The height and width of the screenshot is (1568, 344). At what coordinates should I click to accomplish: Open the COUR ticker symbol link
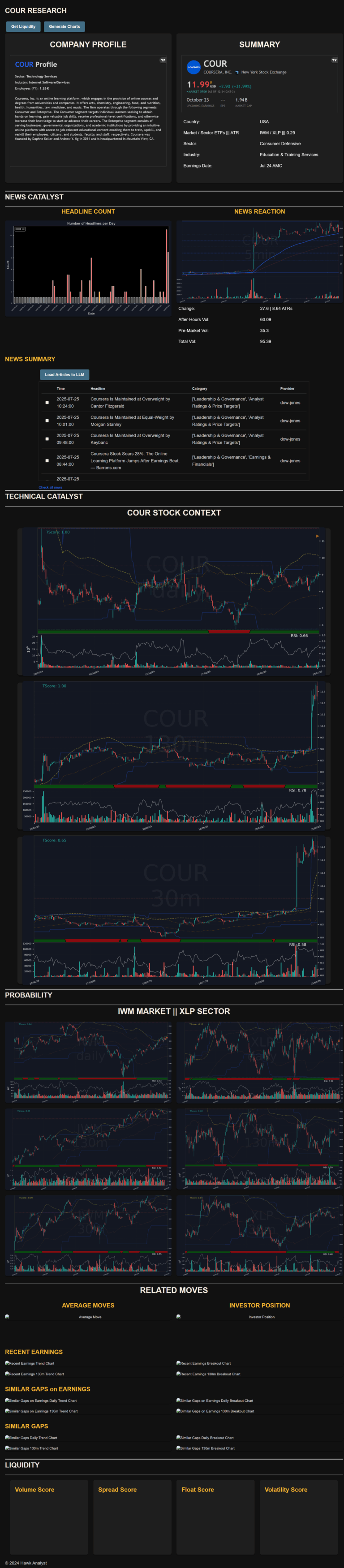[215, 64]
